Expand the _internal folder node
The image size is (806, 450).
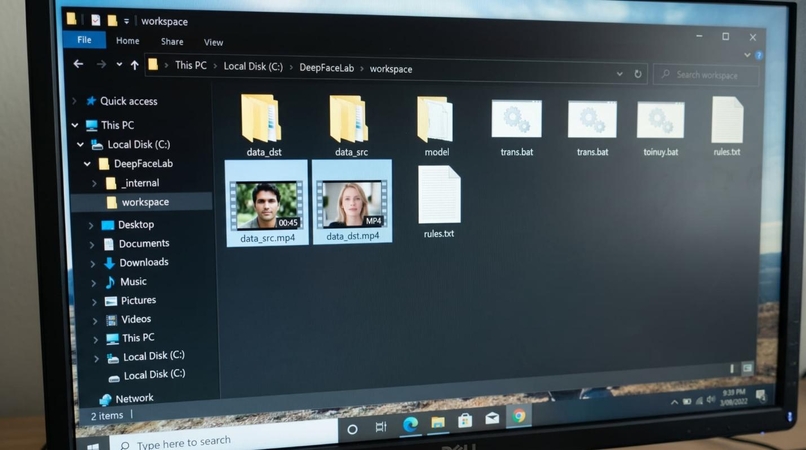click(94, 183)
